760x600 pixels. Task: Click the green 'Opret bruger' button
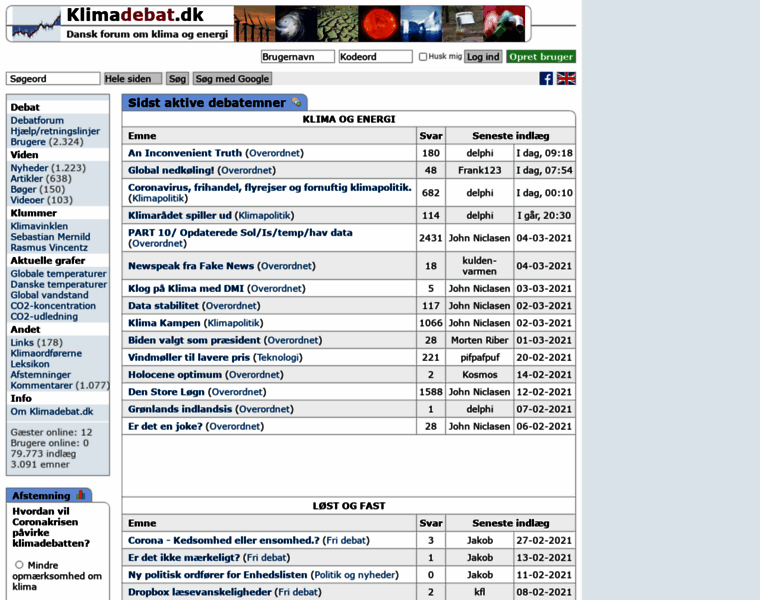point(541,57)
